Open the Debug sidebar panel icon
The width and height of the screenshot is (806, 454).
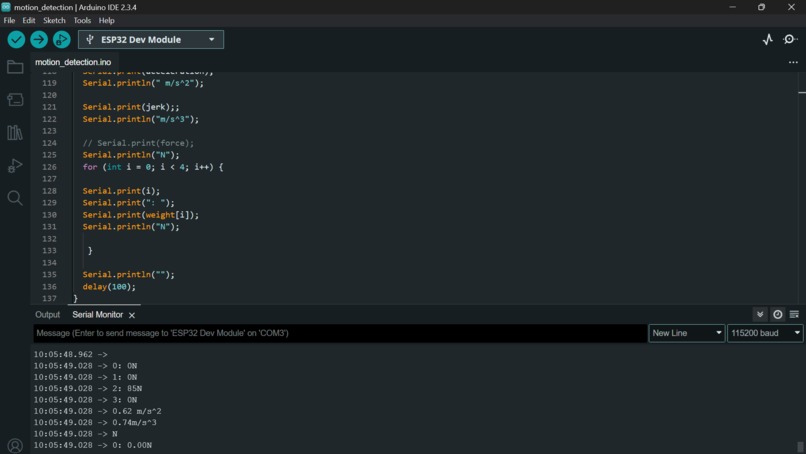pos(15,166)
